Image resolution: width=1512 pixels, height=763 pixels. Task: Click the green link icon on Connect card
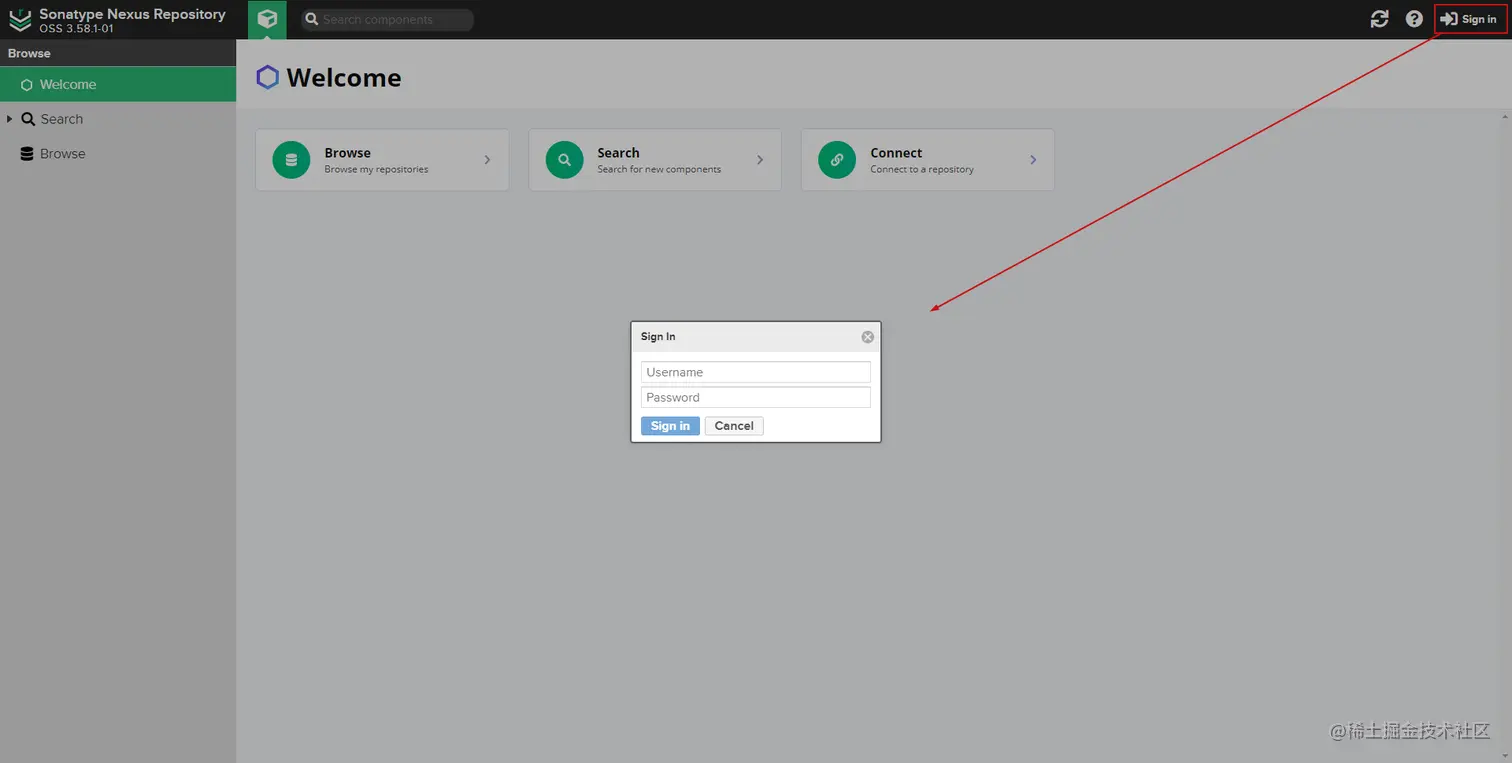837,160
